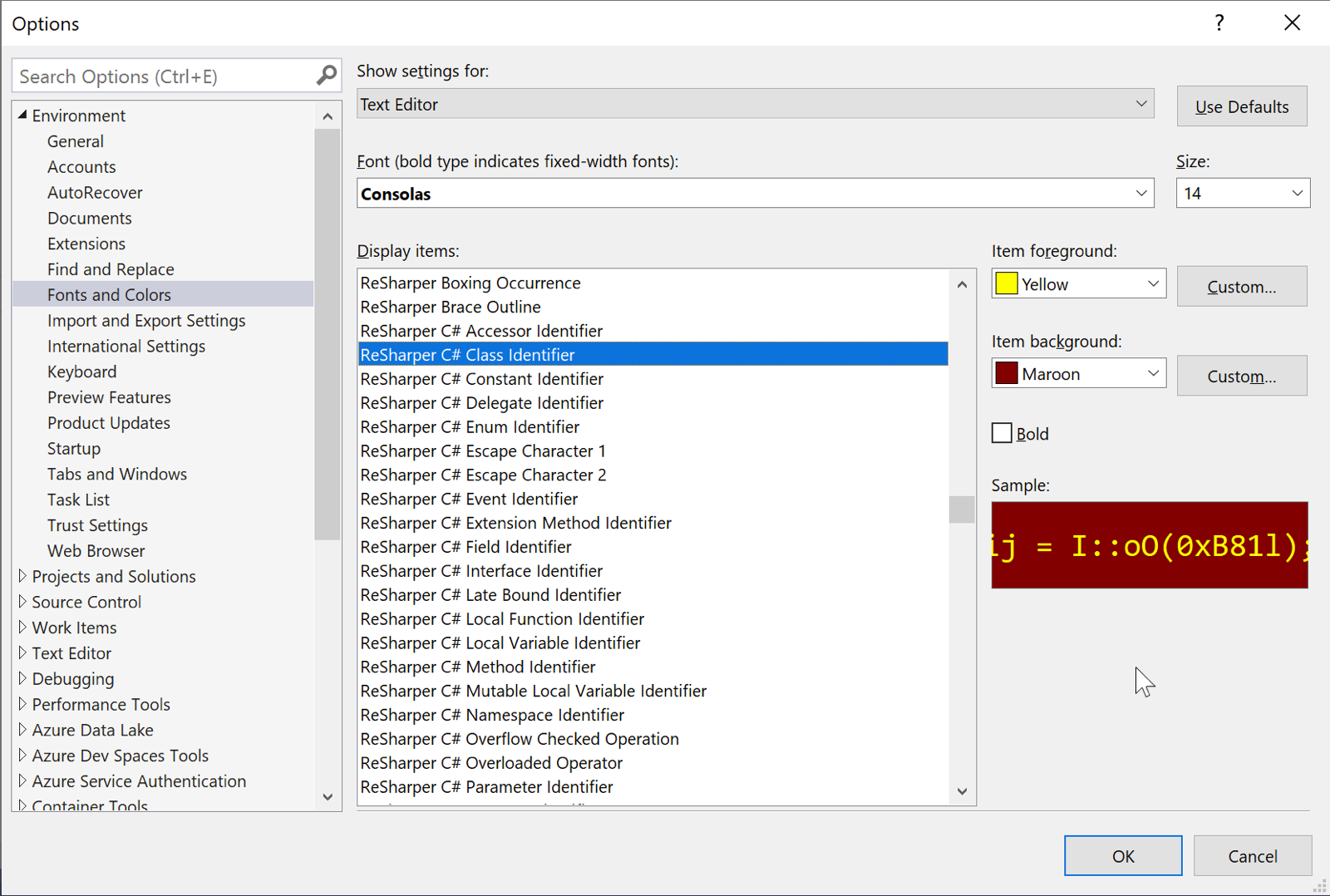Click the Display items scroll up arrow

[x=962, y=284]
